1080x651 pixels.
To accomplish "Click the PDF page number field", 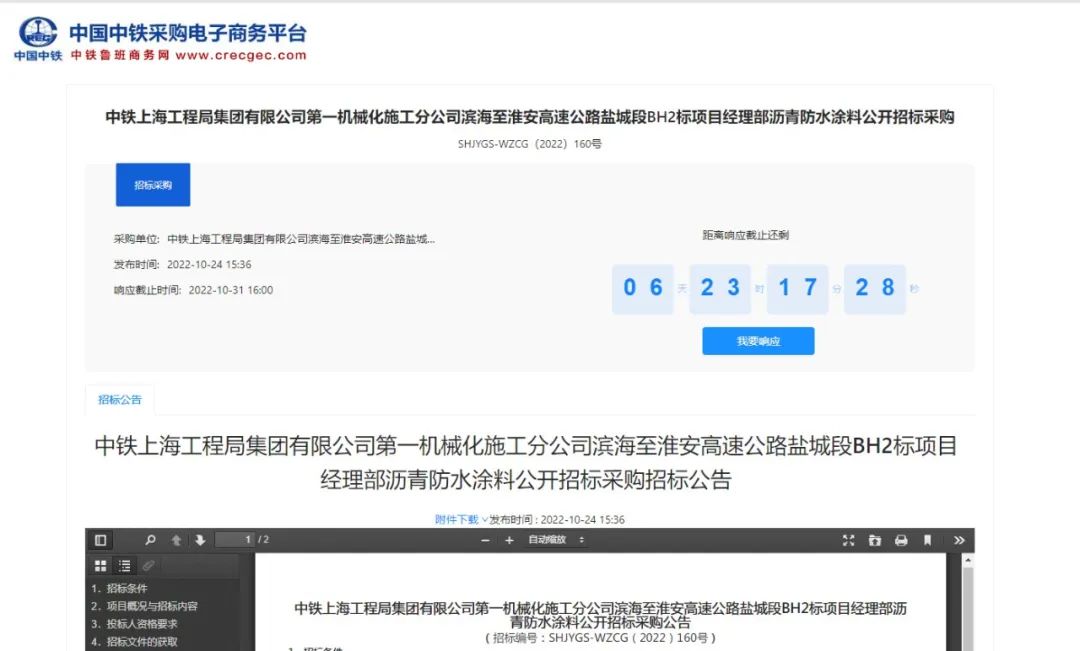I will [236, 539].
